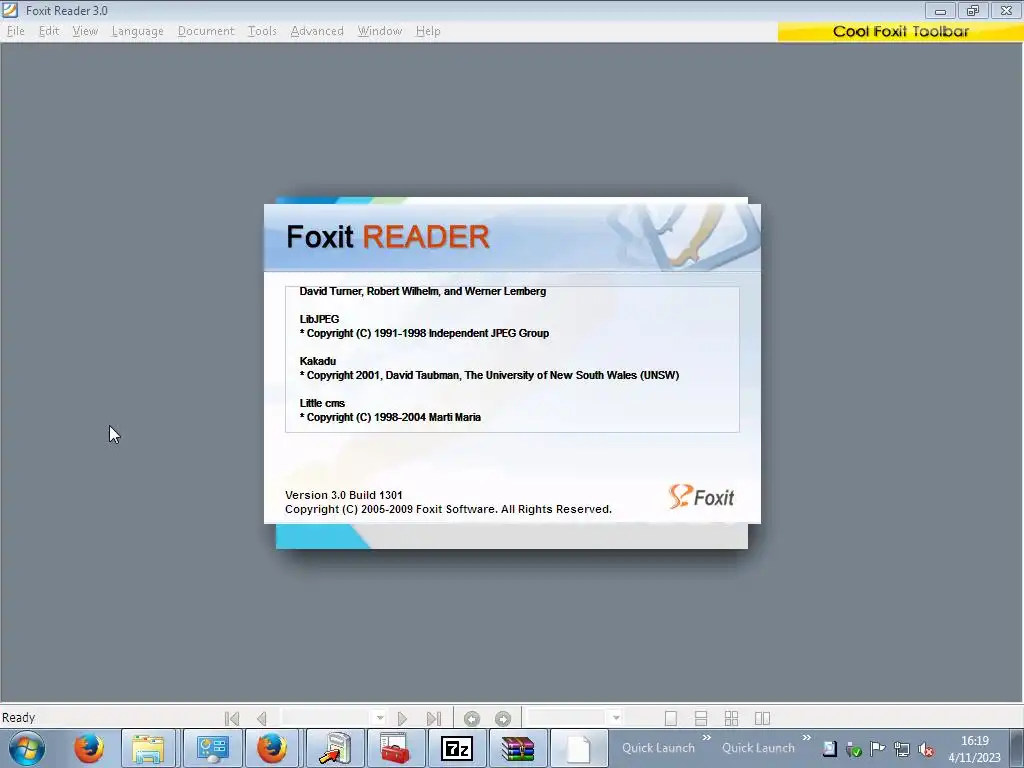
Task: Open the installer taskbar icon with the arrow
Action: click(x=336, y=748)
